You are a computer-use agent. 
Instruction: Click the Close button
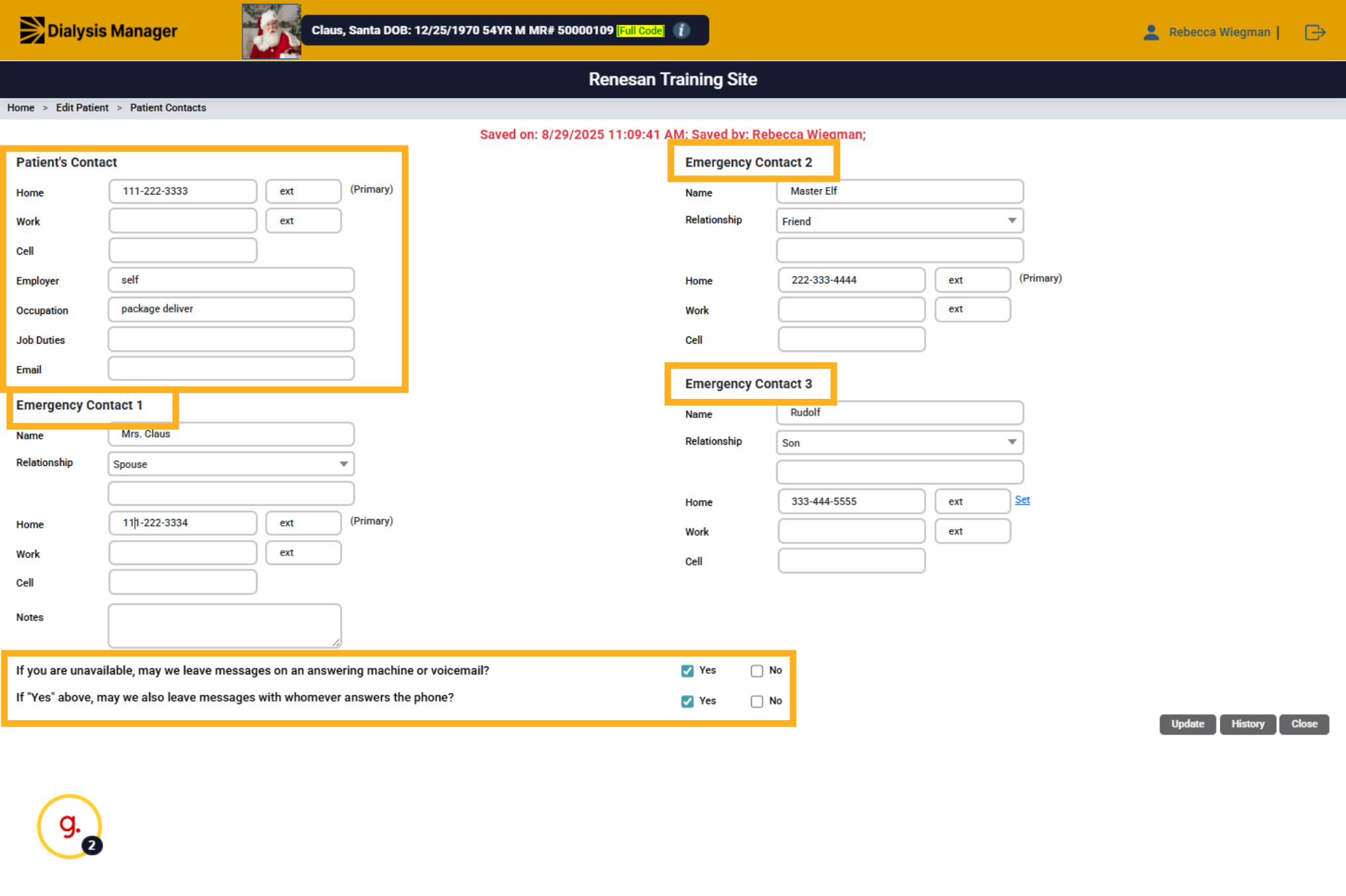[1304, 724]
